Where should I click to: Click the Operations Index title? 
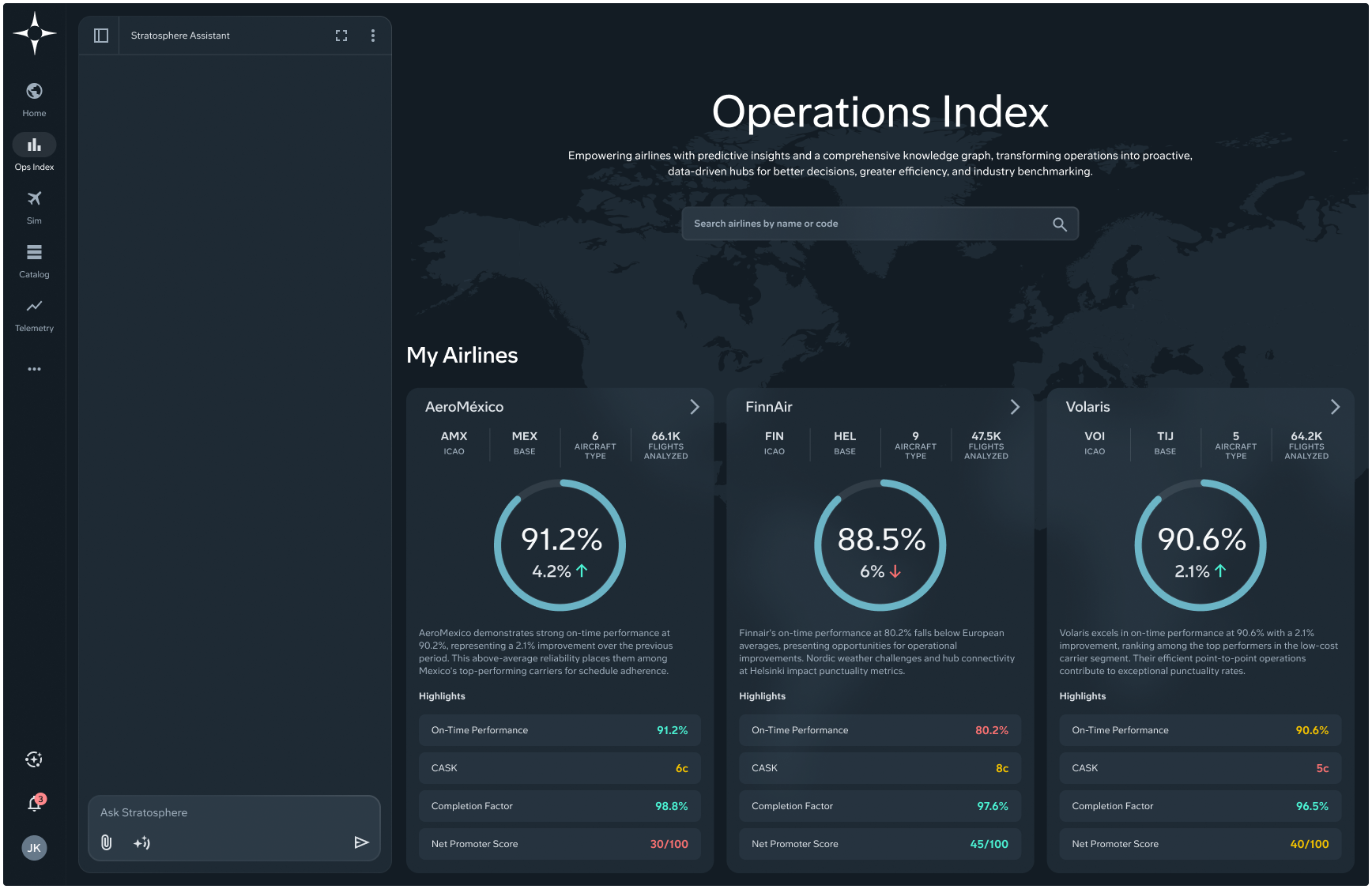click(x=880, y=111)
